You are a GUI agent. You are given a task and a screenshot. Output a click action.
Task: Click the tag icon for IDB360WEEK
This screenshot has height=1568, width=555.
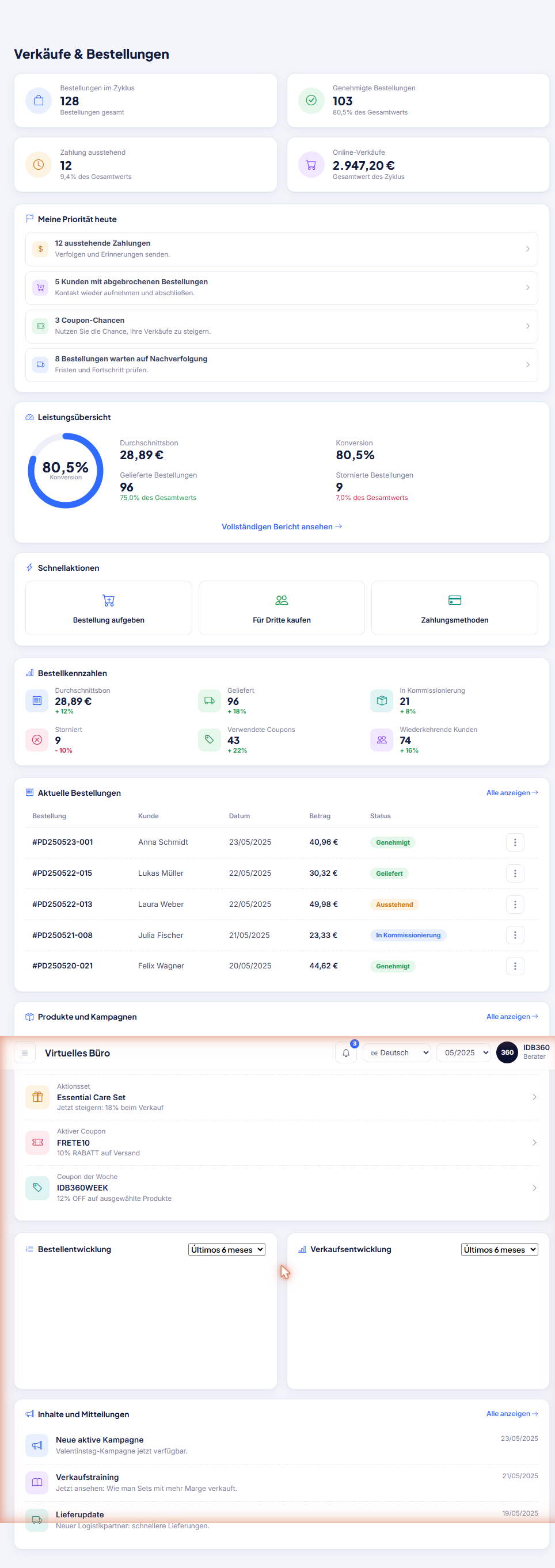click(x=37, y=1188)
